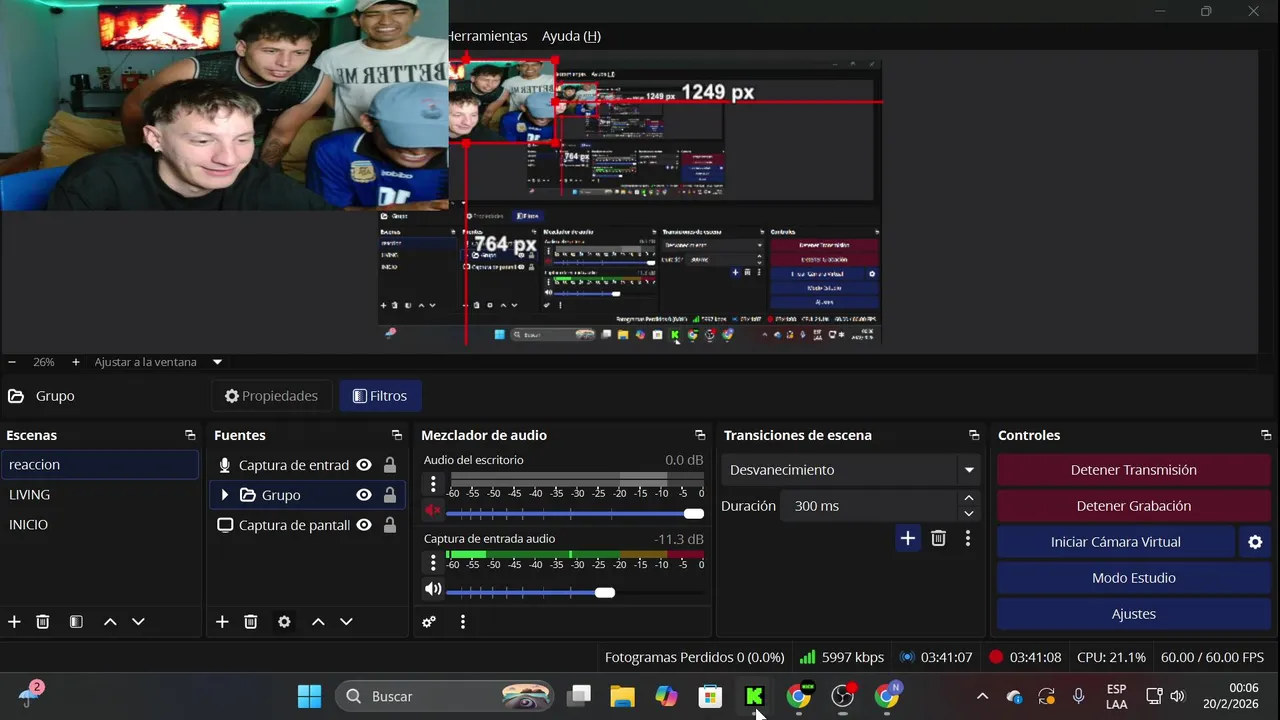Undock the Mezclador de audio panel
The image size is (1280, 720).
click(700, 435)
